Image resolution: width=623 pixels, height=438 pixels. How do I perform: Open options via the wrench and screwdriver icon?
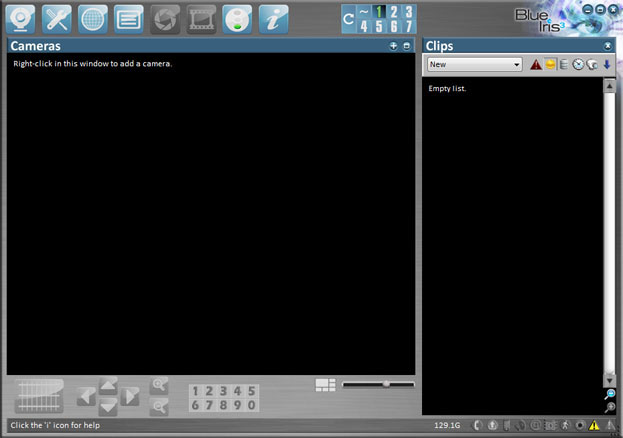coord(58,17)
